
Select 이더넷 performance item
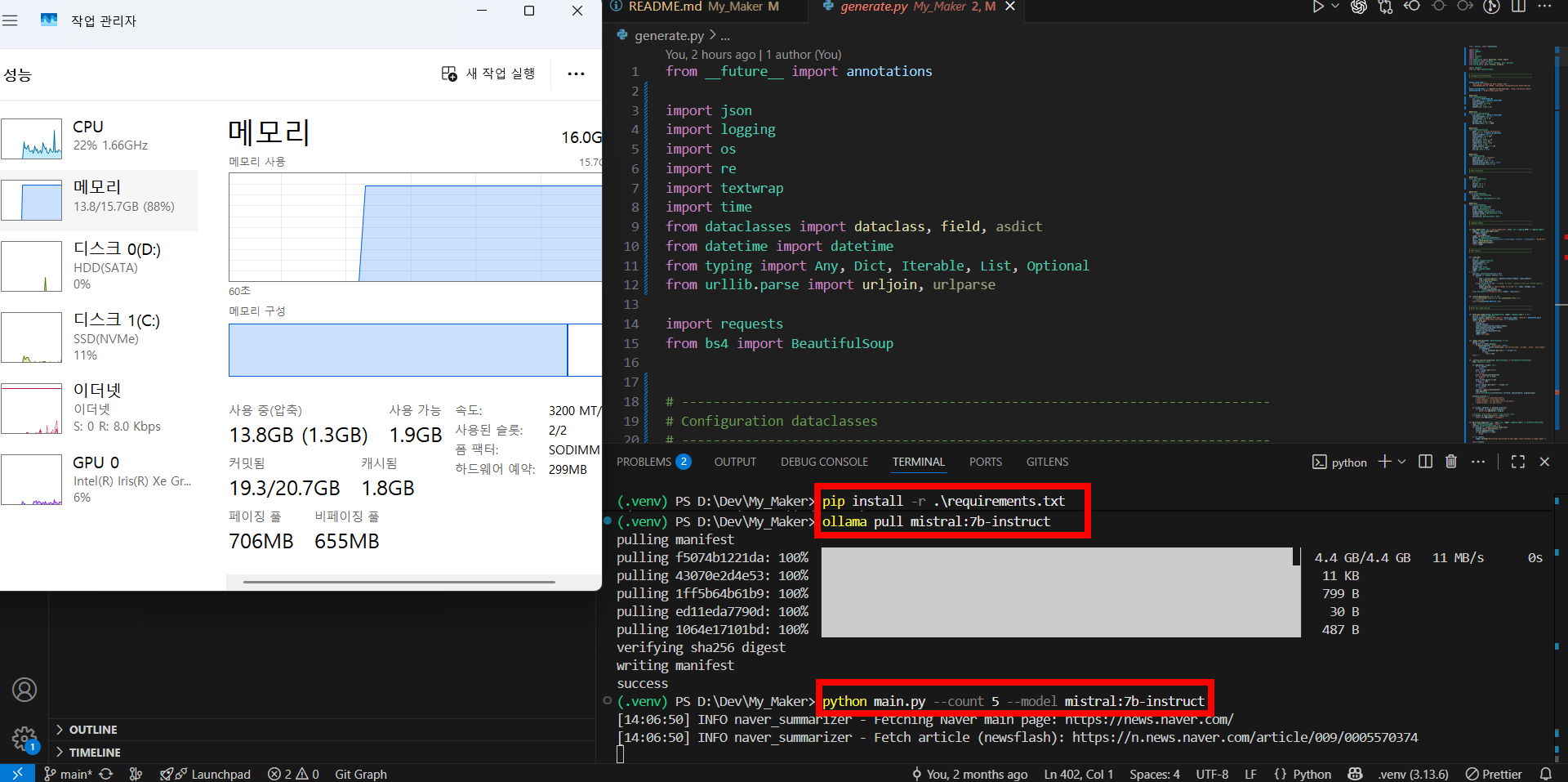click(99, 408)
